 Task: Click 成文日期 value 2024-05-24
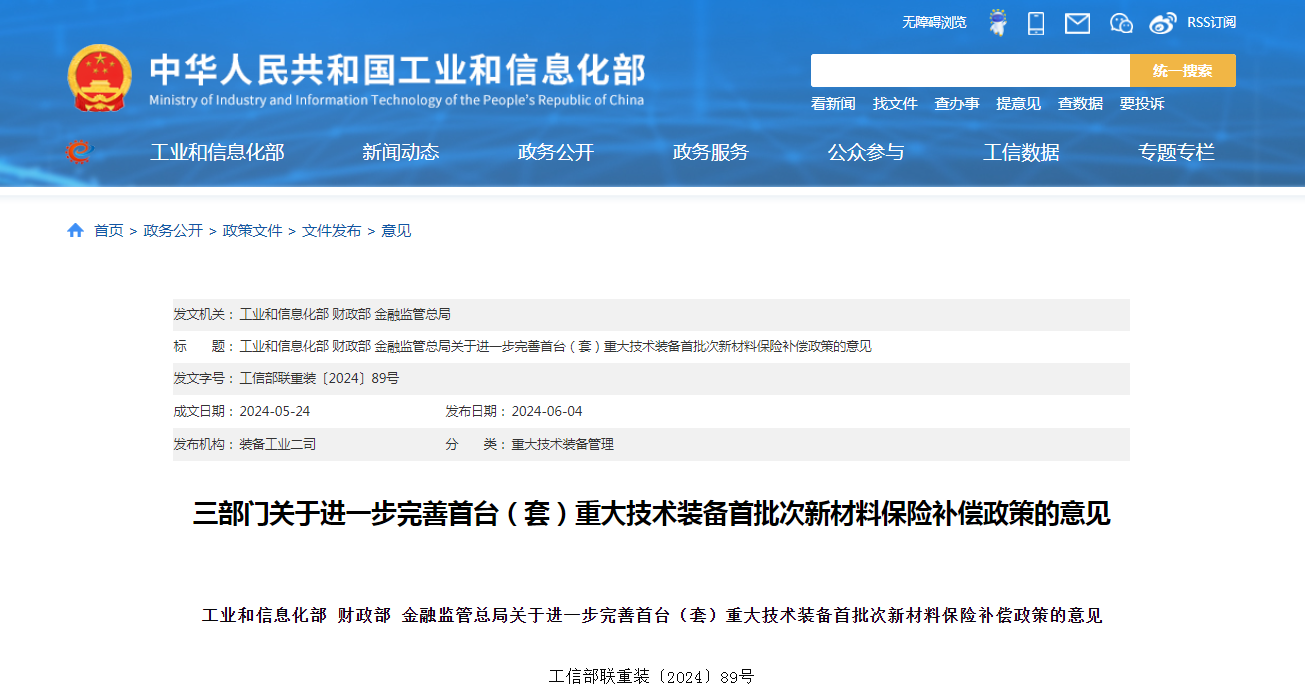coord(275,412)
